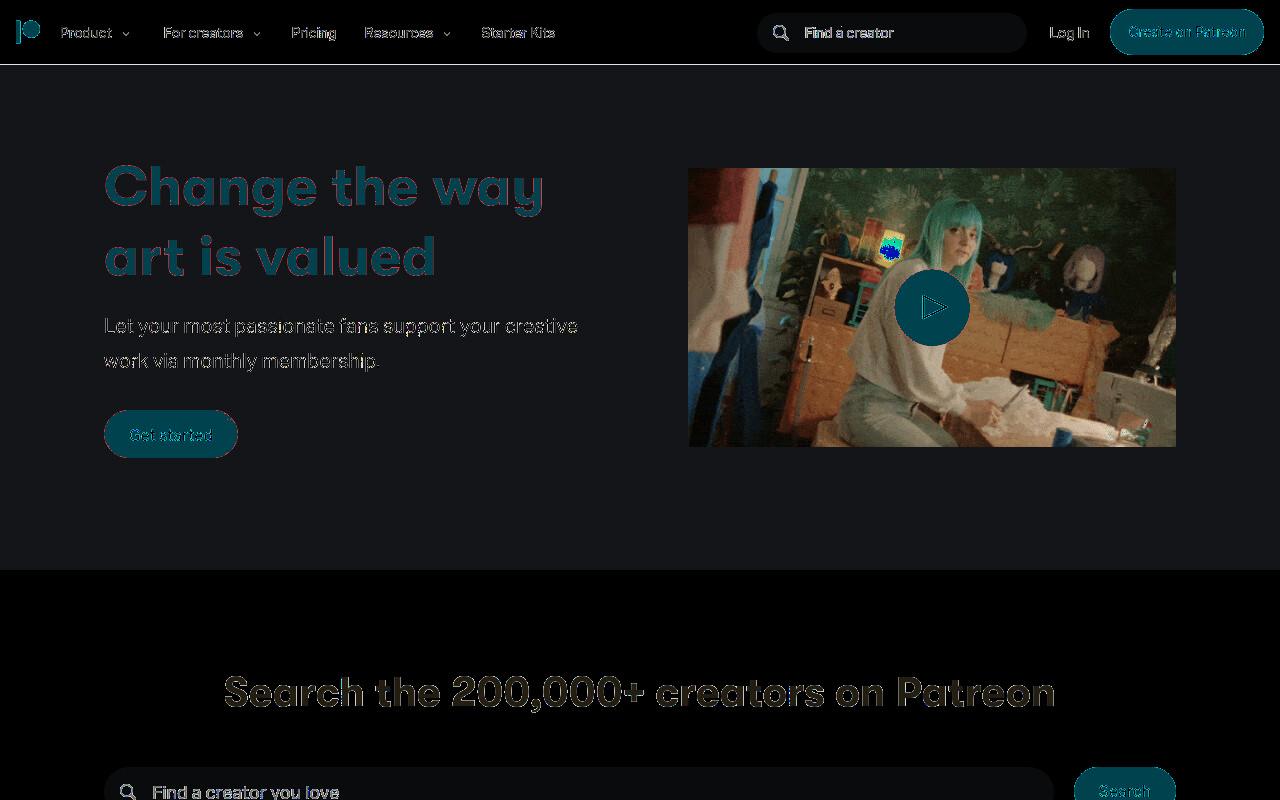Focus the Find a creator you love field

click(x=579, y=784)
